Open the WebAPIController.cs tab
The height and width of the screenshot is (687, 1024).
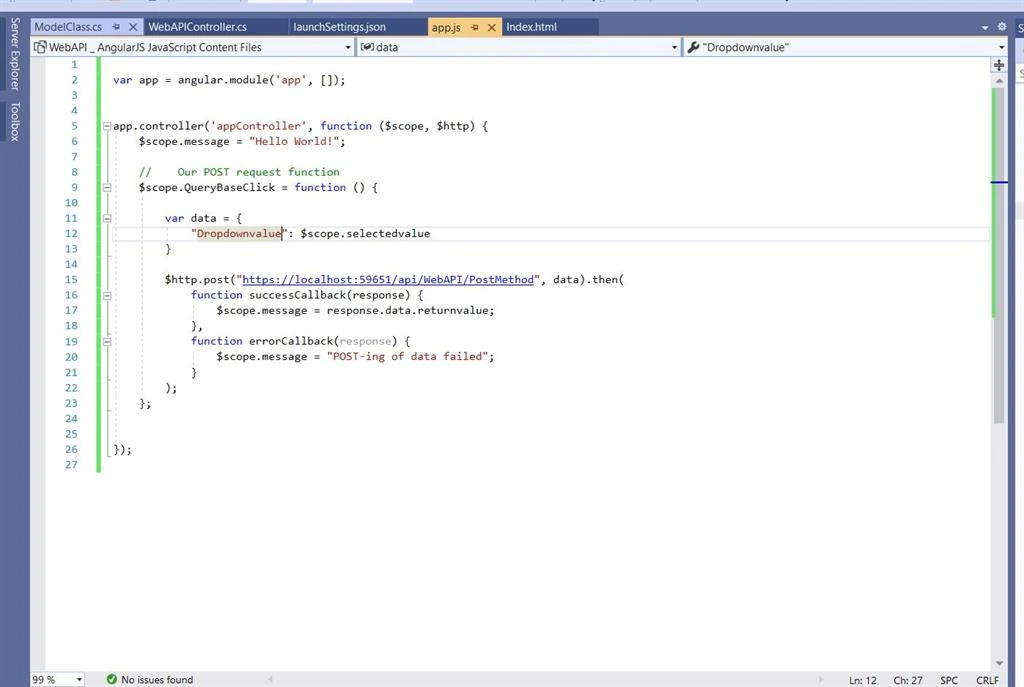(197, 27)
